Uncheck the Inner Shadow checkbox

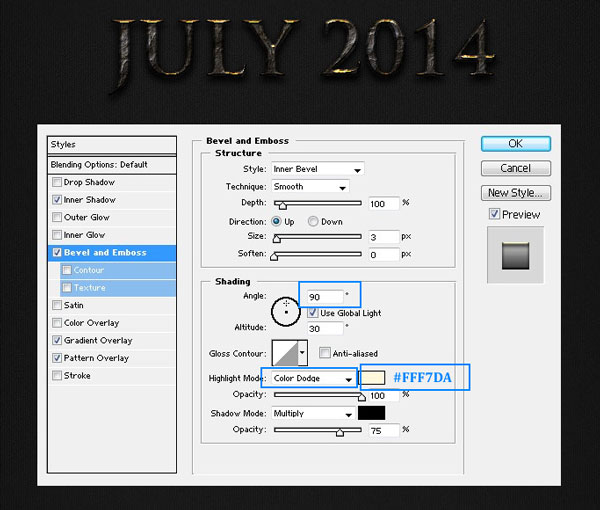tap(57, 200)
